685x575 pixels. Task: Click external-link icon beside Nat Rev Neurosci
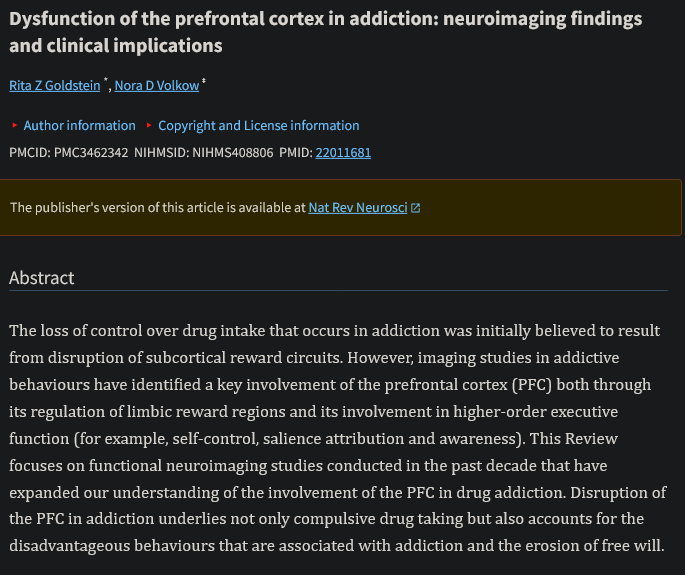coord(415,208)
